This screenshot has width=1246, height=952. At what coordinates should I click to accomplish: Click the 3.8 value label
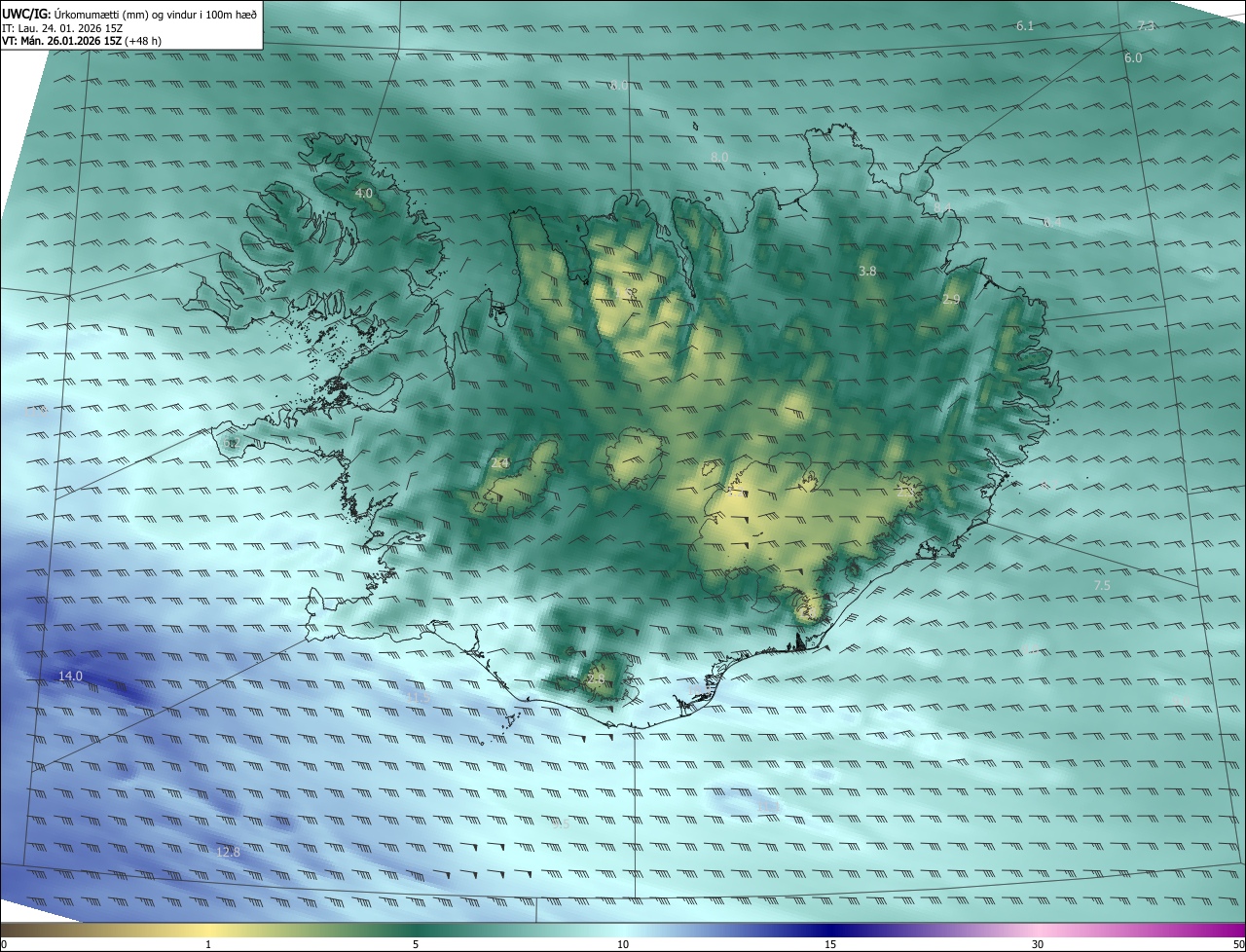point(867,271)
